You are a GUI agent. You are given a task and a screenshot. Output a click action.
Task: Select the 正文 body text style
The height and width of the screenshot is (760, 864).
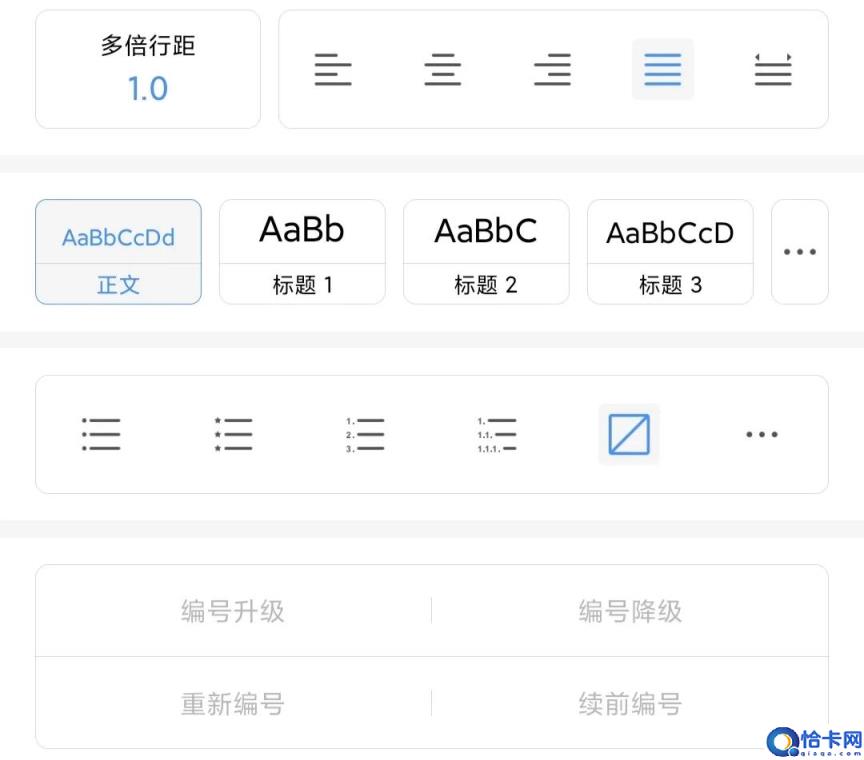coord(118,251)
